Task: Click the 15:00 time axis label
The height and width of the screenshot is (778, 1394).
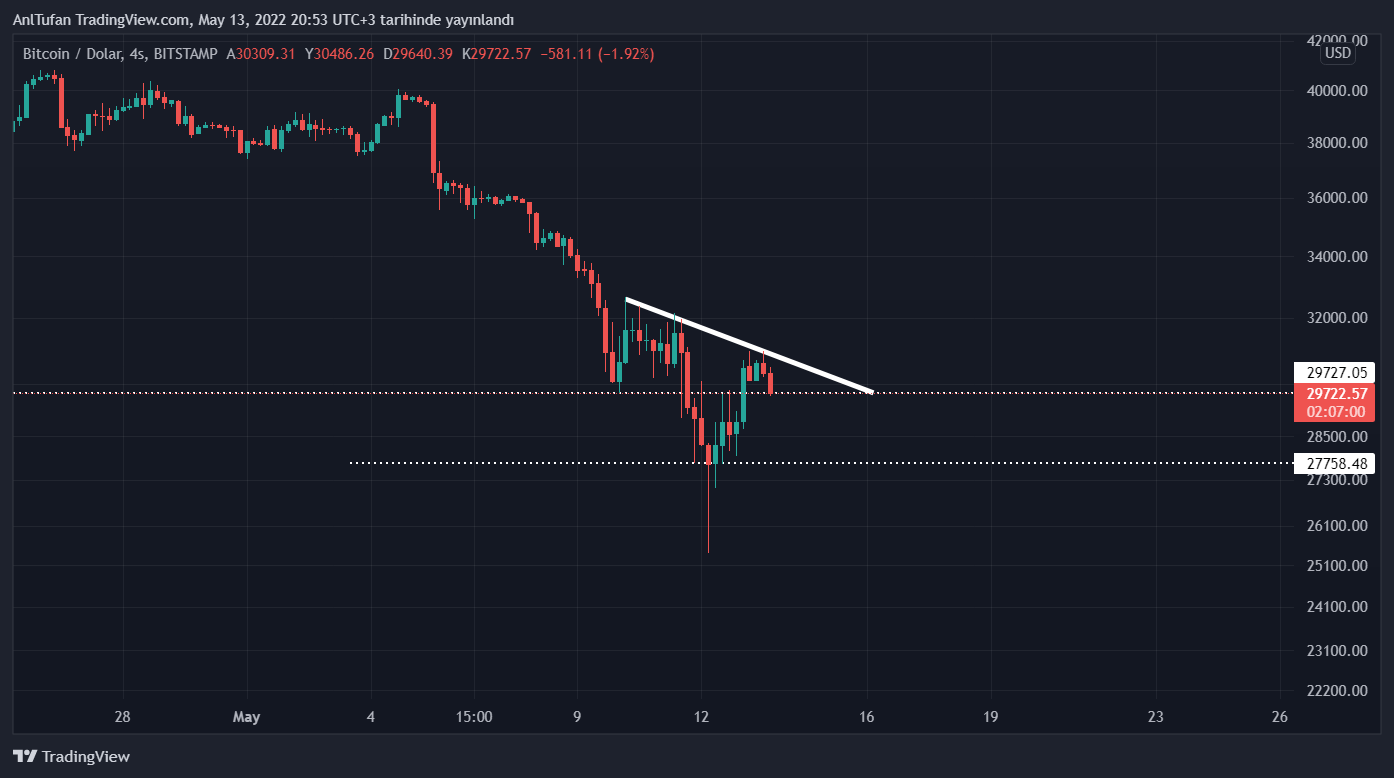Action: pyautogui.click(x=474, y=717)
